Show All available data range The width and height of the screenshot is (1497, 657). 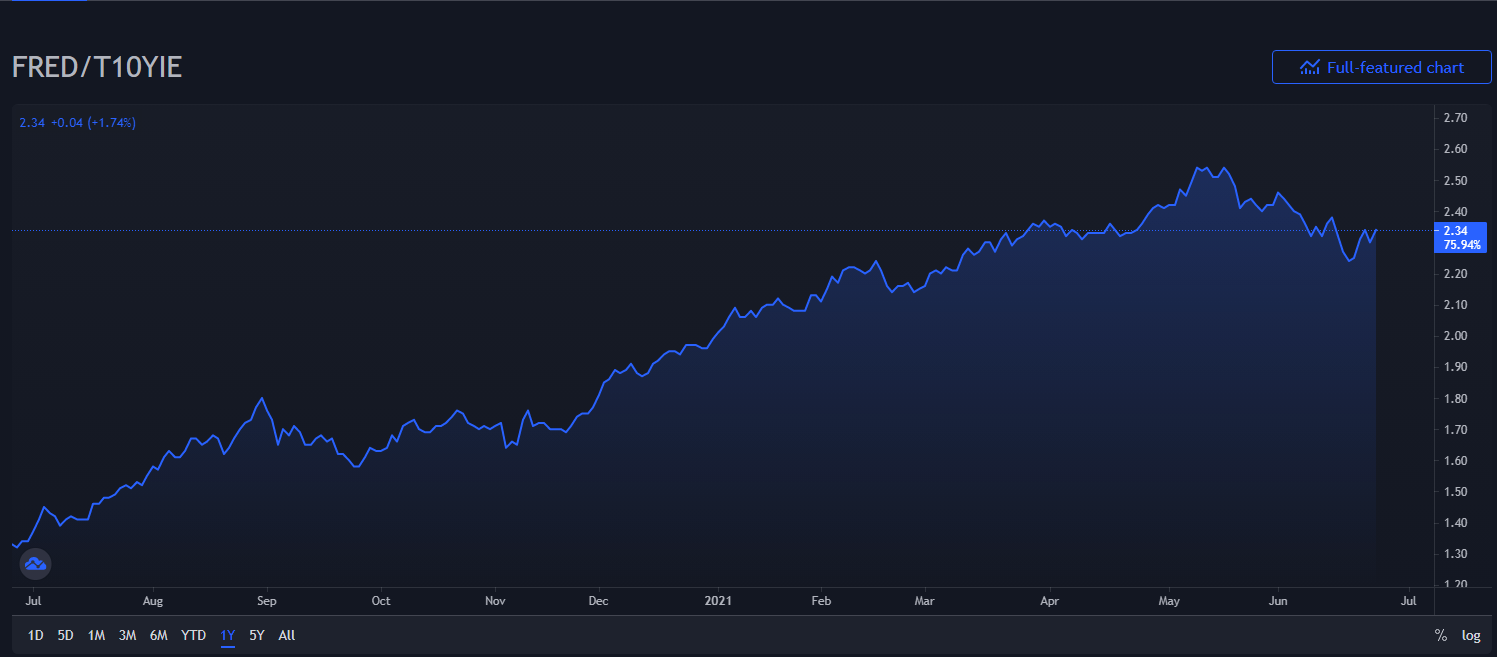point(287,635)
